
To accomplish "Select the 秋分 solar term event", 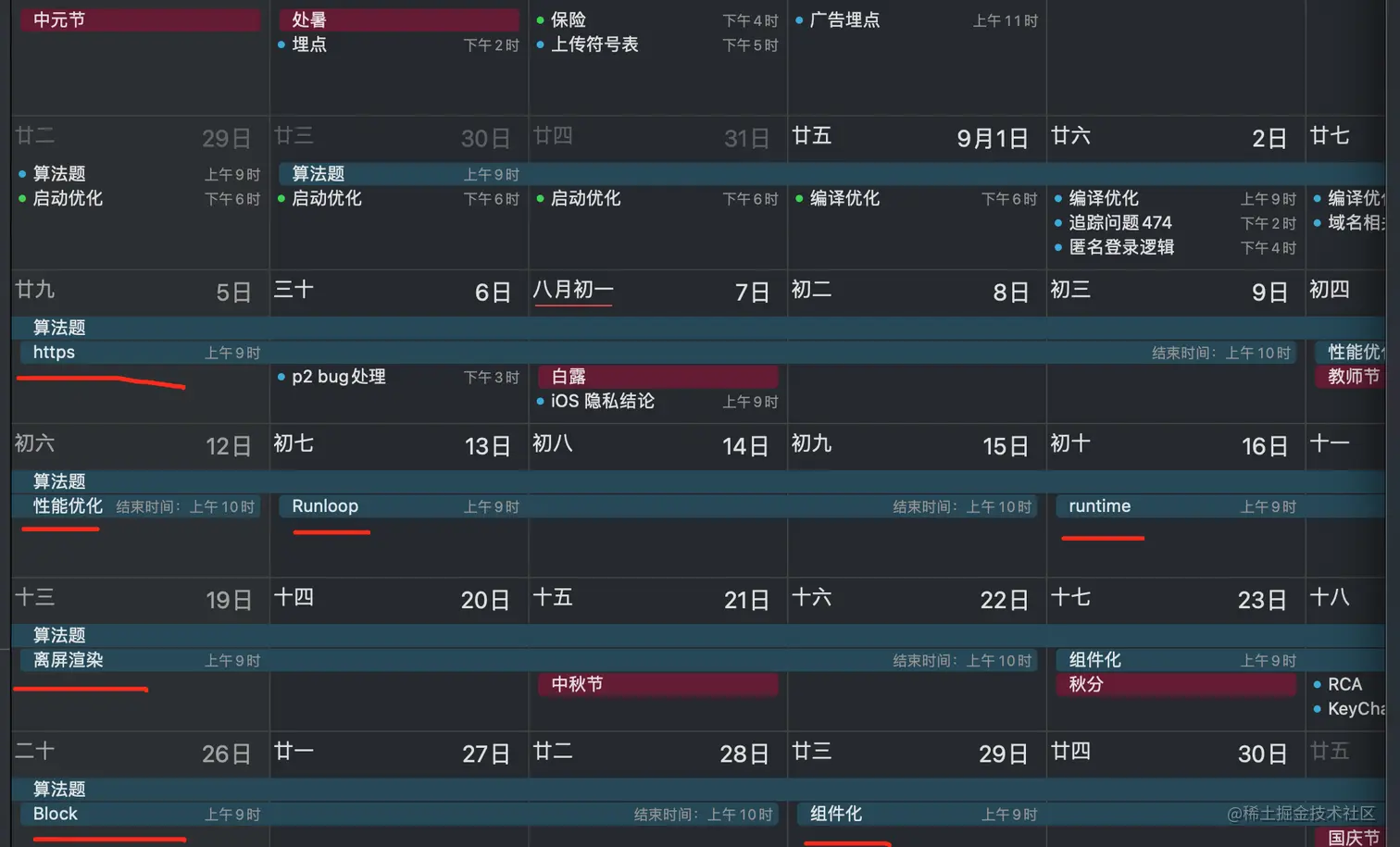I will [1174, 684].
